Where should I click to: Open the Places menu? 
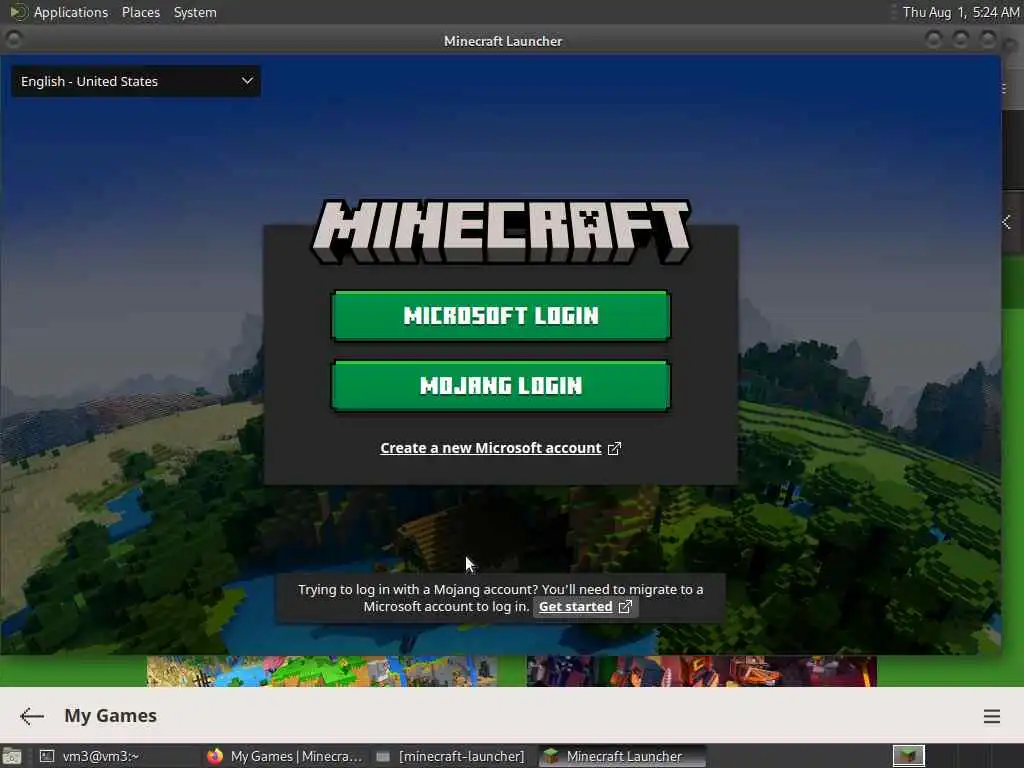140,12
